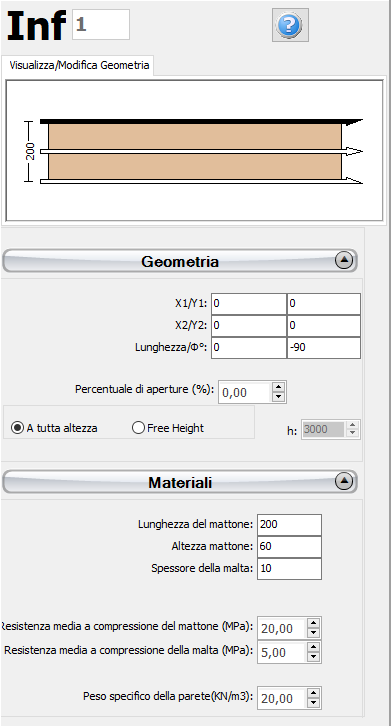Click the Inf number input field
Screen dimensions: 391x726
[101, 25]
